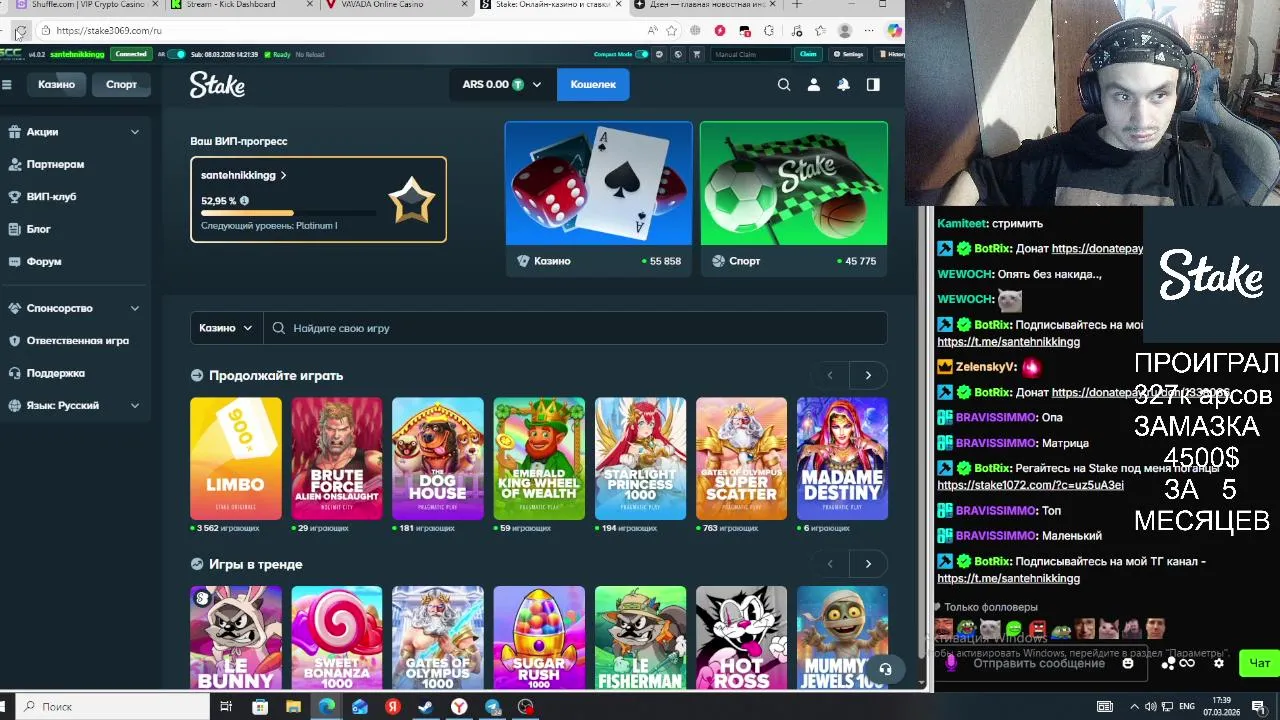
Task: Click the infinity icon in chat bar
Action: pos(1187,663)
